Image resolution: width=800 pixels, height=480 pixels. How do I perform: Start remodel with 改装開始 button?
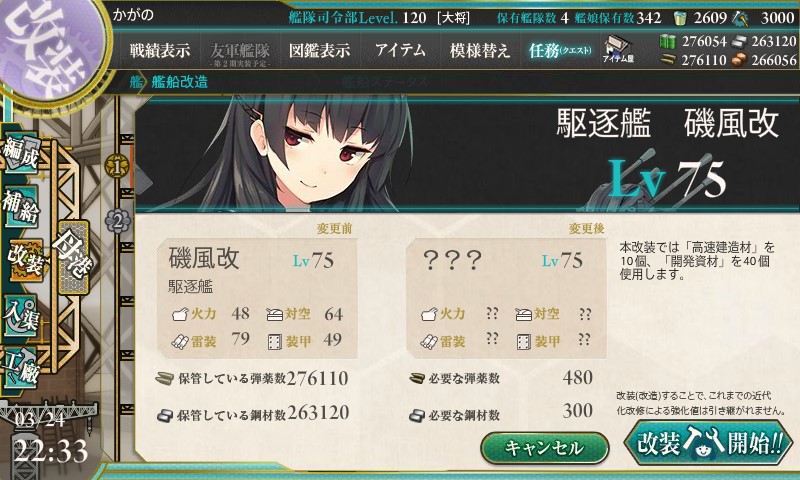coord(708,442)
